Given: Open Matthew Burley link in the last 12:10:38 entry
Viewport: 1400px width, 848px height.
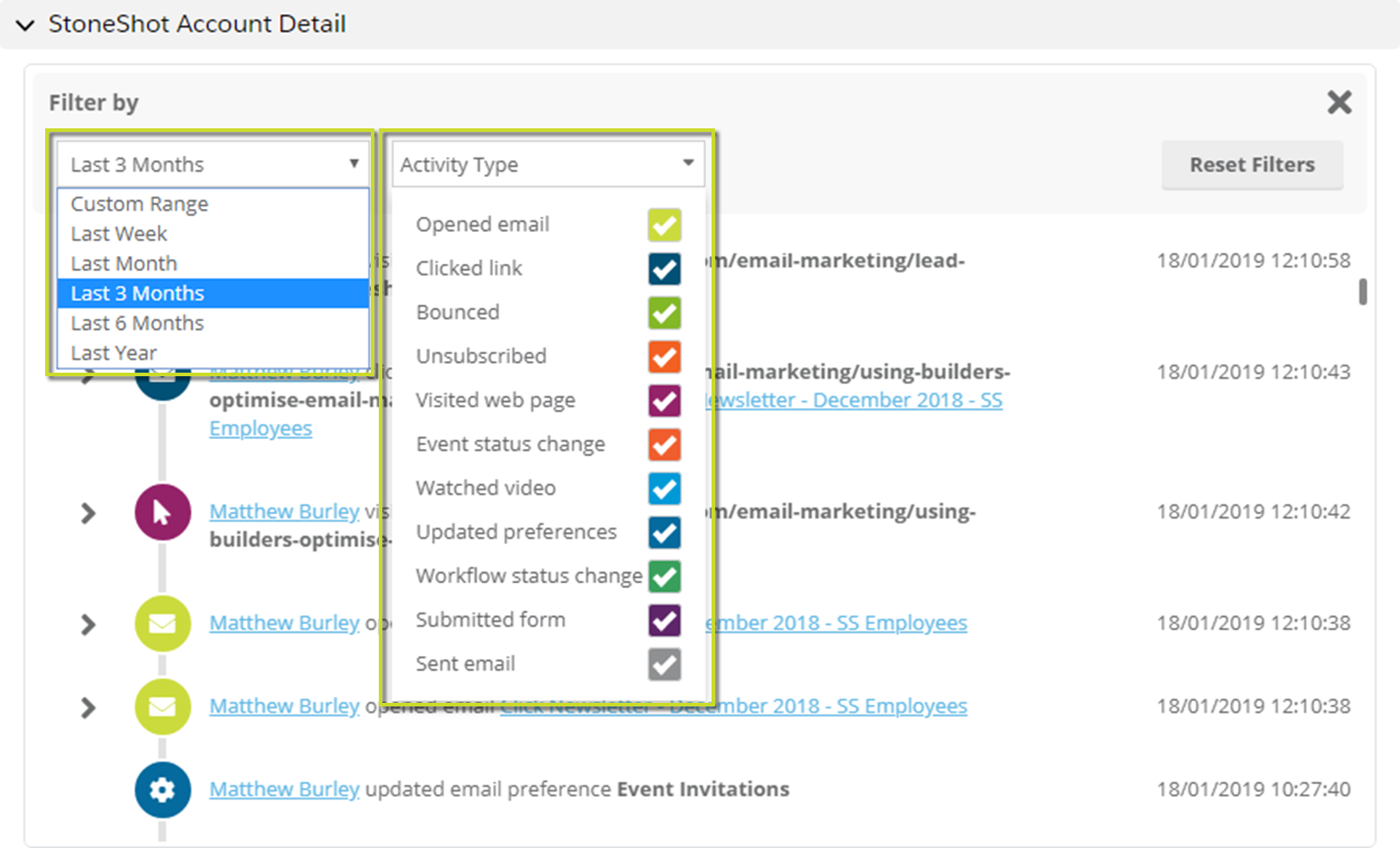Looking at the screenshot, I should (284, 706).
